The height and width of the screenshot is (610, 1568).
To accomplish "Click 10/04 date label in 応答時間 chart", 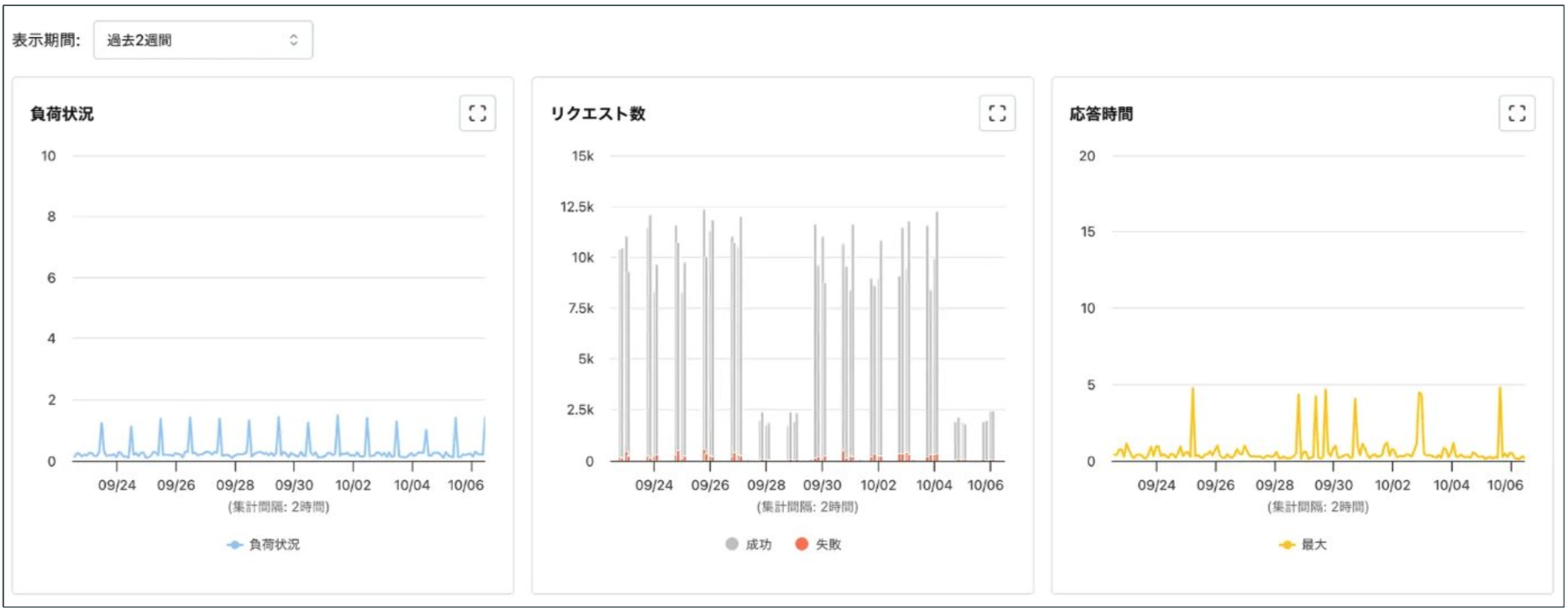I will 1451,485.
